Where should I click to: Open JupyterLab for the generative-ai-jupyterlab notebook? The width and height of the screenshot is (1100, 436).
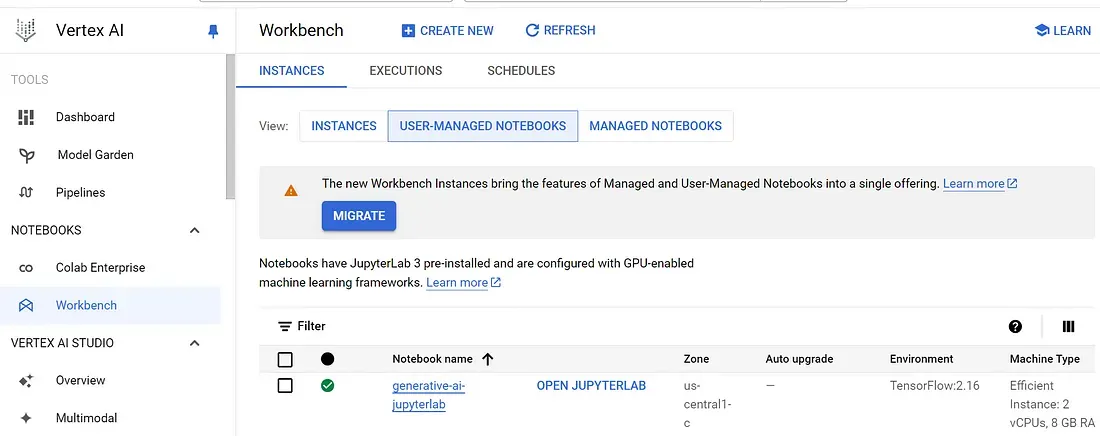point(591,385)
